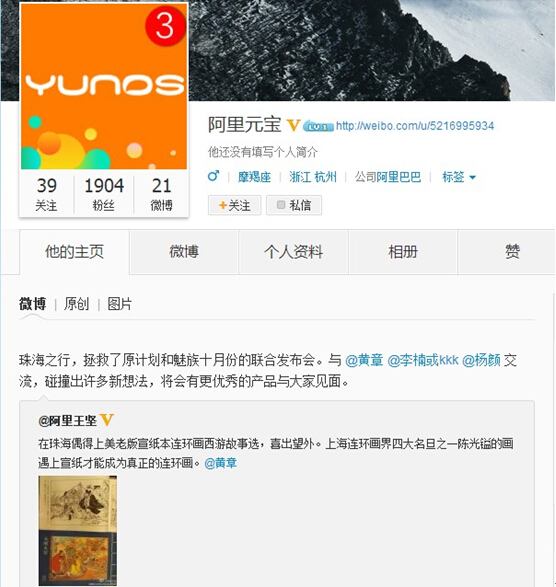Open the comic book thumbnail image
The width and height of the screenshot is (556, 587).
[78, 530]
